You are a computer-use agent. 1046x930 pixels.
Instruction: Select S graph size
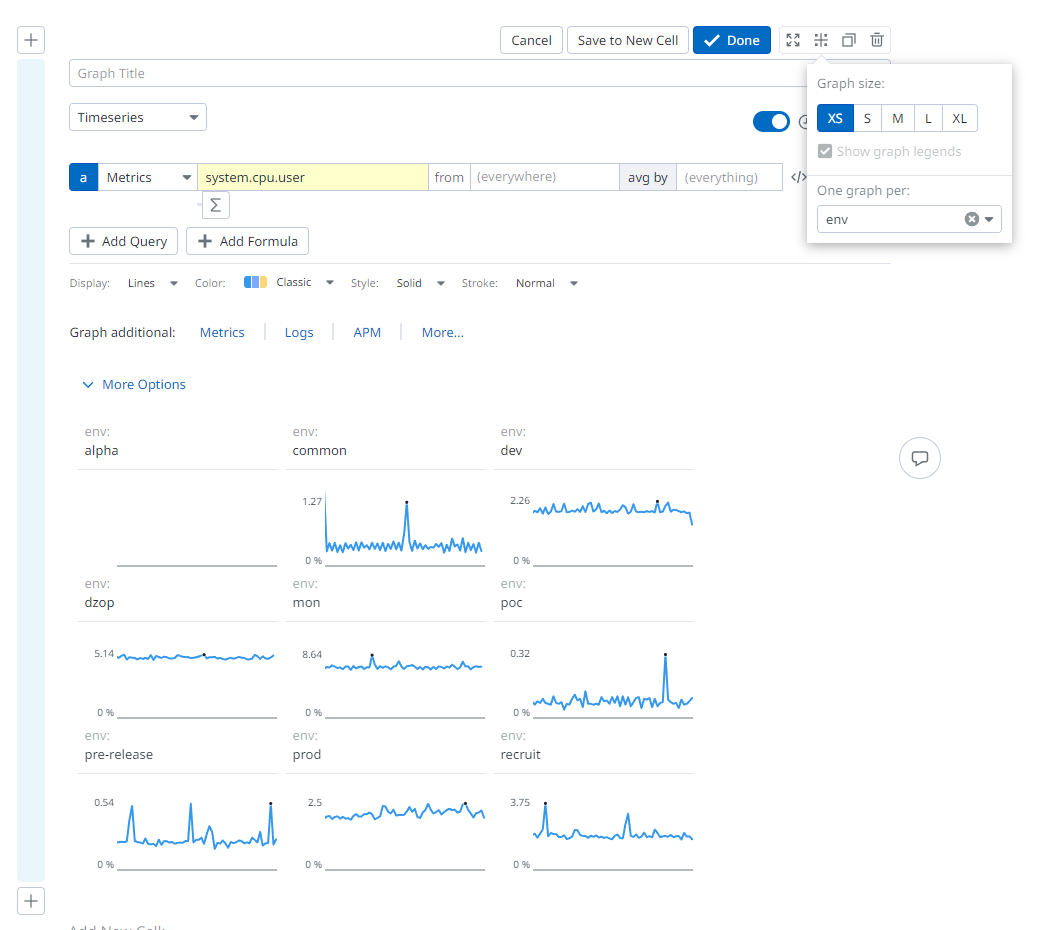pos(867,118)
